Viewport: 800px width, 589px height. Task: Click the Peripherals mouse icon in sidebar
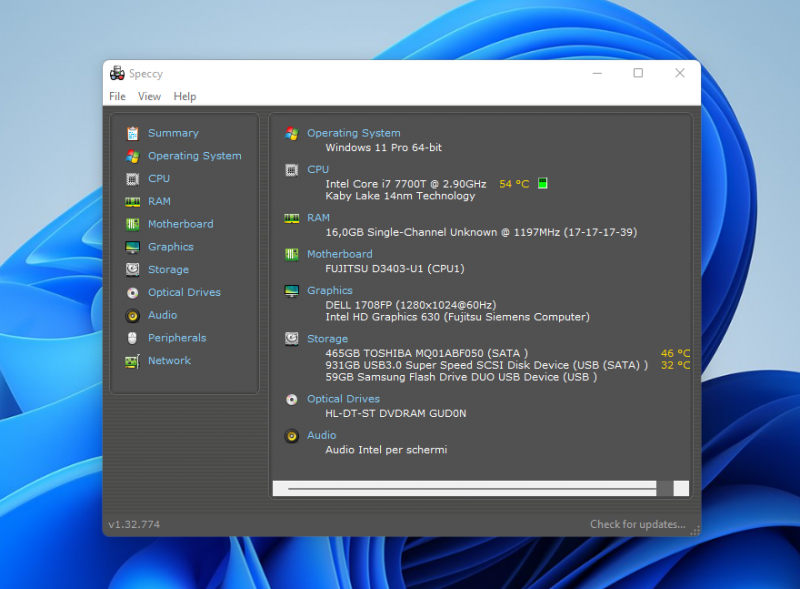(x=132, y=338)
